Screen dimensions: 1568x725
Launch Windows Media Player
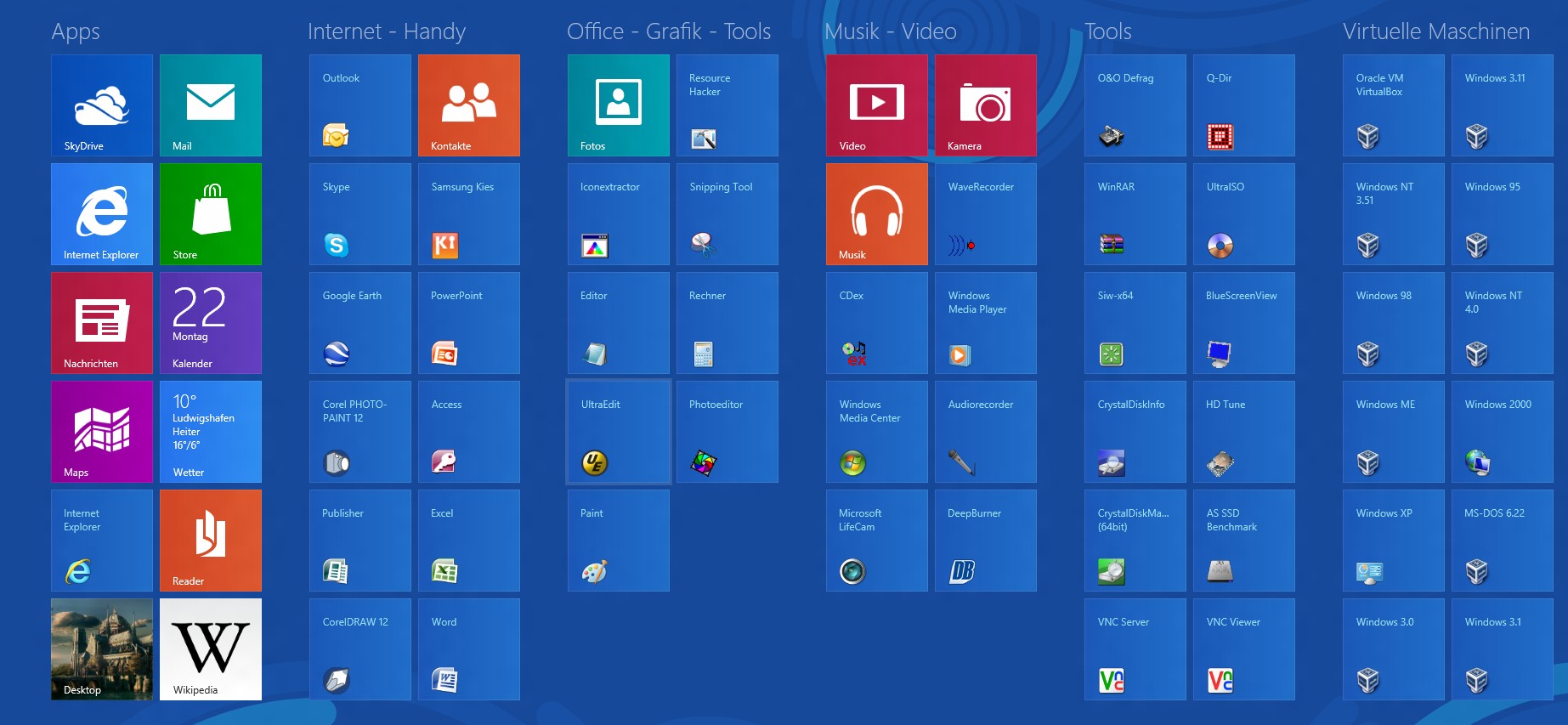pyautogui.click(x=986, y=323)
